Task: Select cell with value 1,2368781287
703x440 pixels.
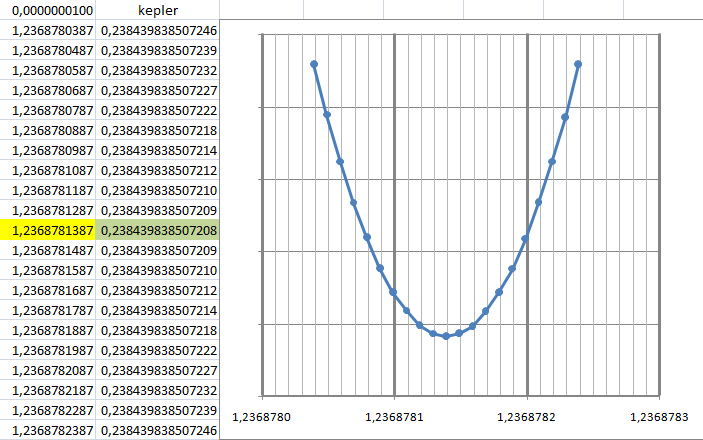Action: 48,210
